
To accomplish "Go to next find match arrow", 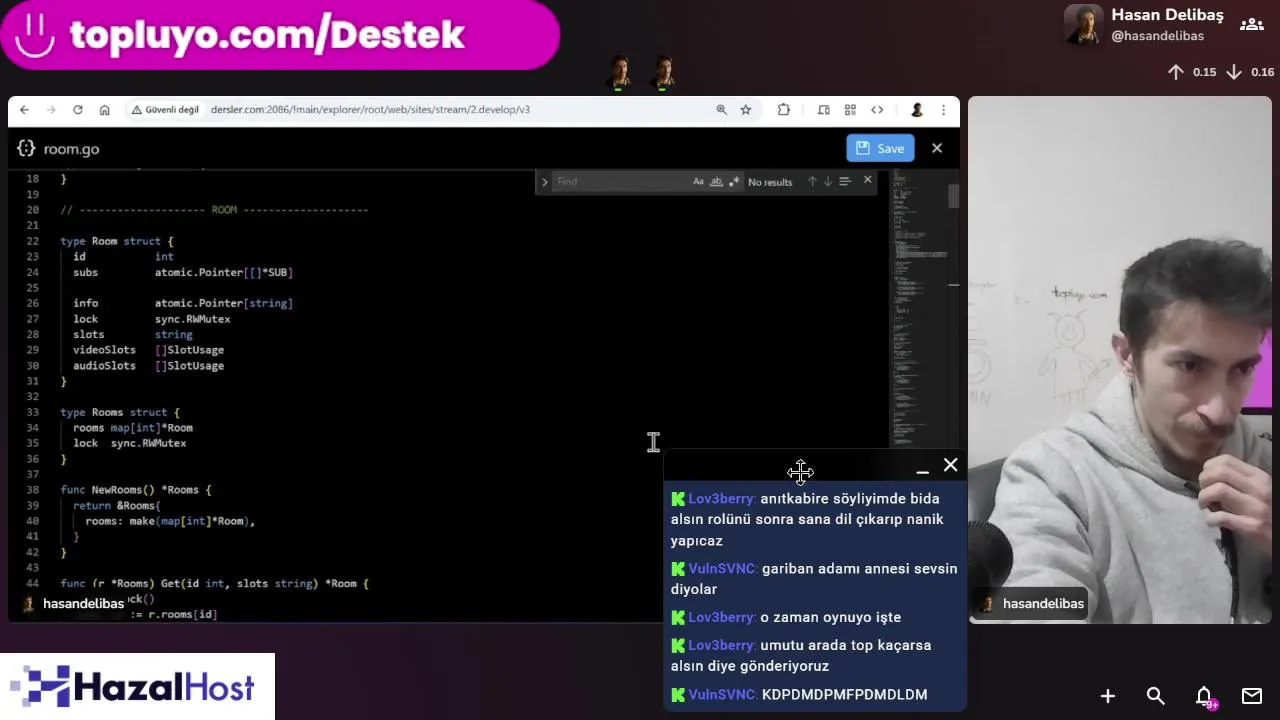I will (827, 181).
